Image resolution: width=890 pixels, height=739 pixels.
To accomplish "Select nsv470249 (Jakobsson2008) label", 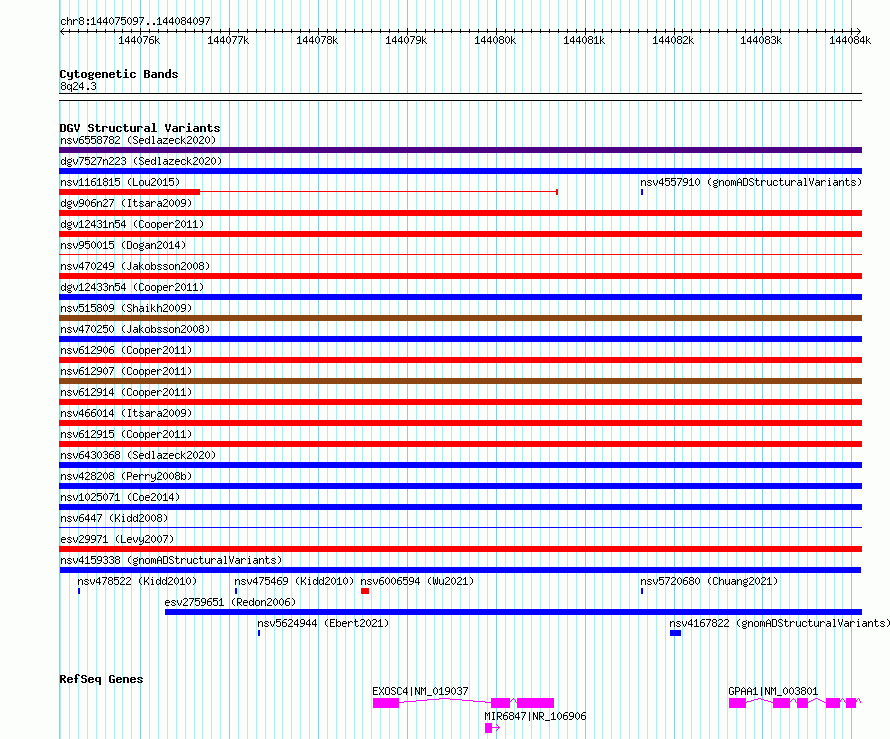I will click(135, 266).
